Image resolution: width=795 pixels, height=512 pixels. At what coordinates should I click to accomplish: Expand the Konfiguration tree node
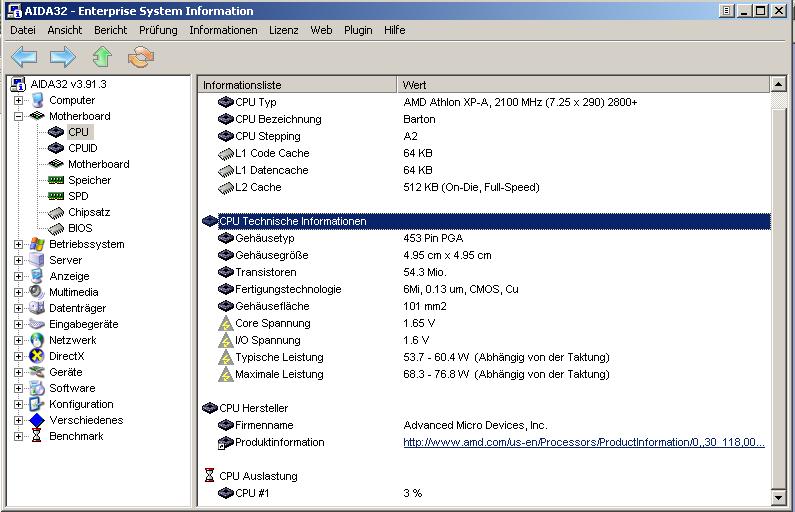point(19,404)
